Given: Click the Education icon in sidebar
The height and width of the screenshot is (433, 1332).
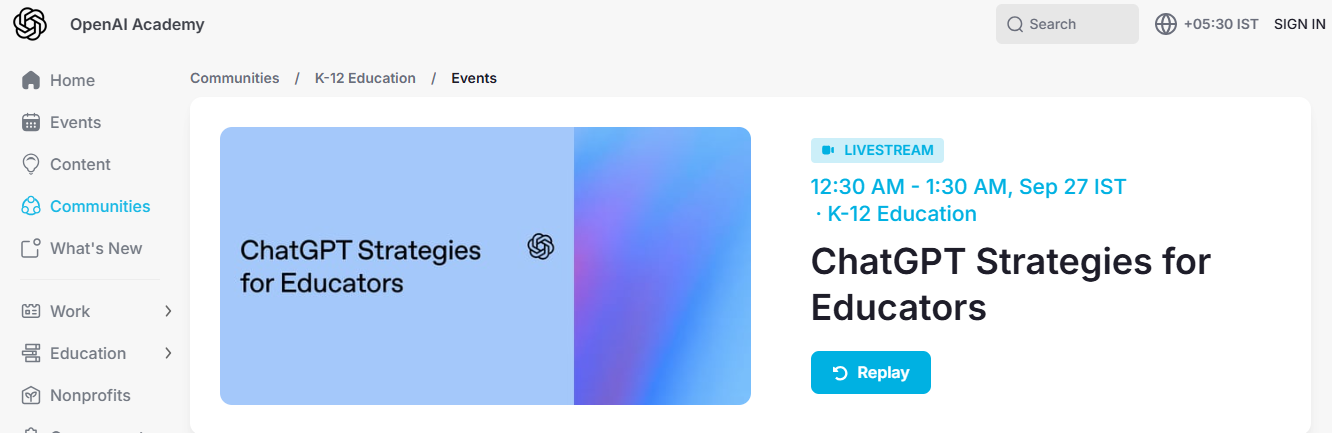Looking at the screenshot, I should click(x=31, y=353).
